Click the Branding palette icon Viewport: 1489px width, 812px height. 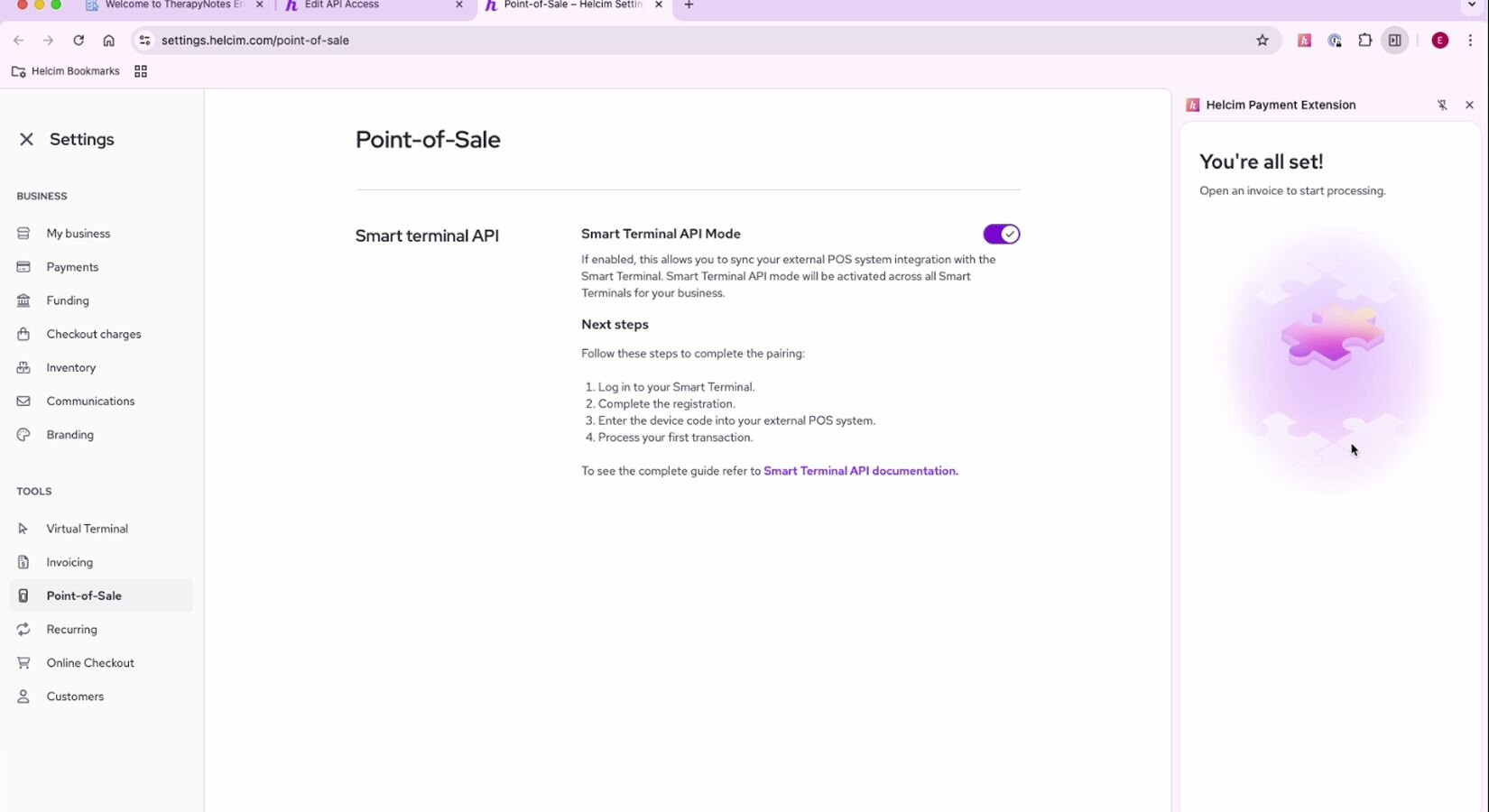[23, 435]
